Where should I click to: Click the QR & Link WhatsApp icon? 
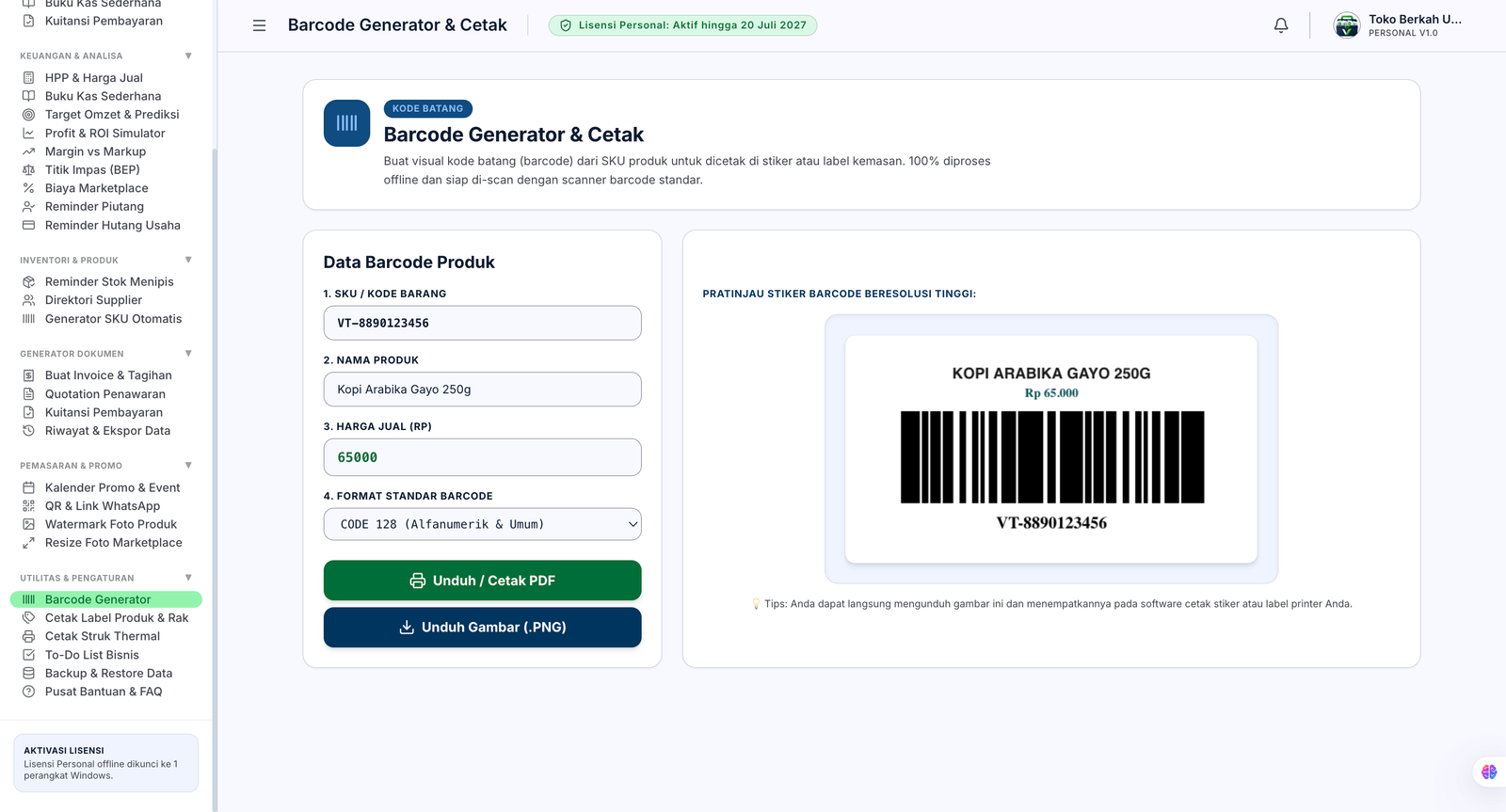point(28,506)
